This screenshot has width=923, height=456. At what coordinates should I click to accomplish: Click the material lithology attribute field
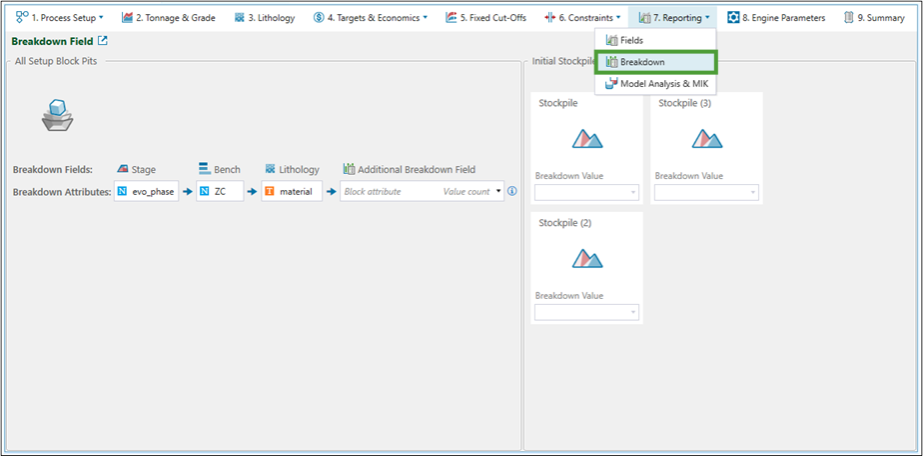292,191
